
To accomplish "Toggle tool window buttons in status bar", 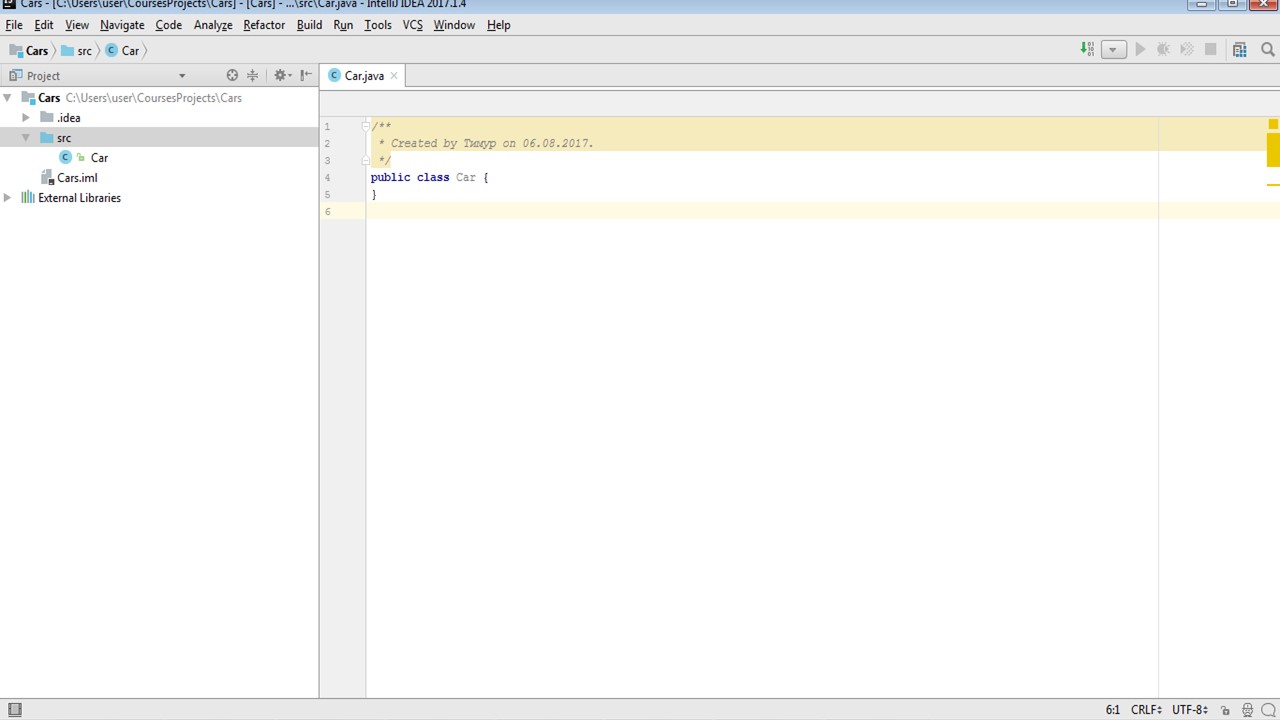I will tap(14, 710).
